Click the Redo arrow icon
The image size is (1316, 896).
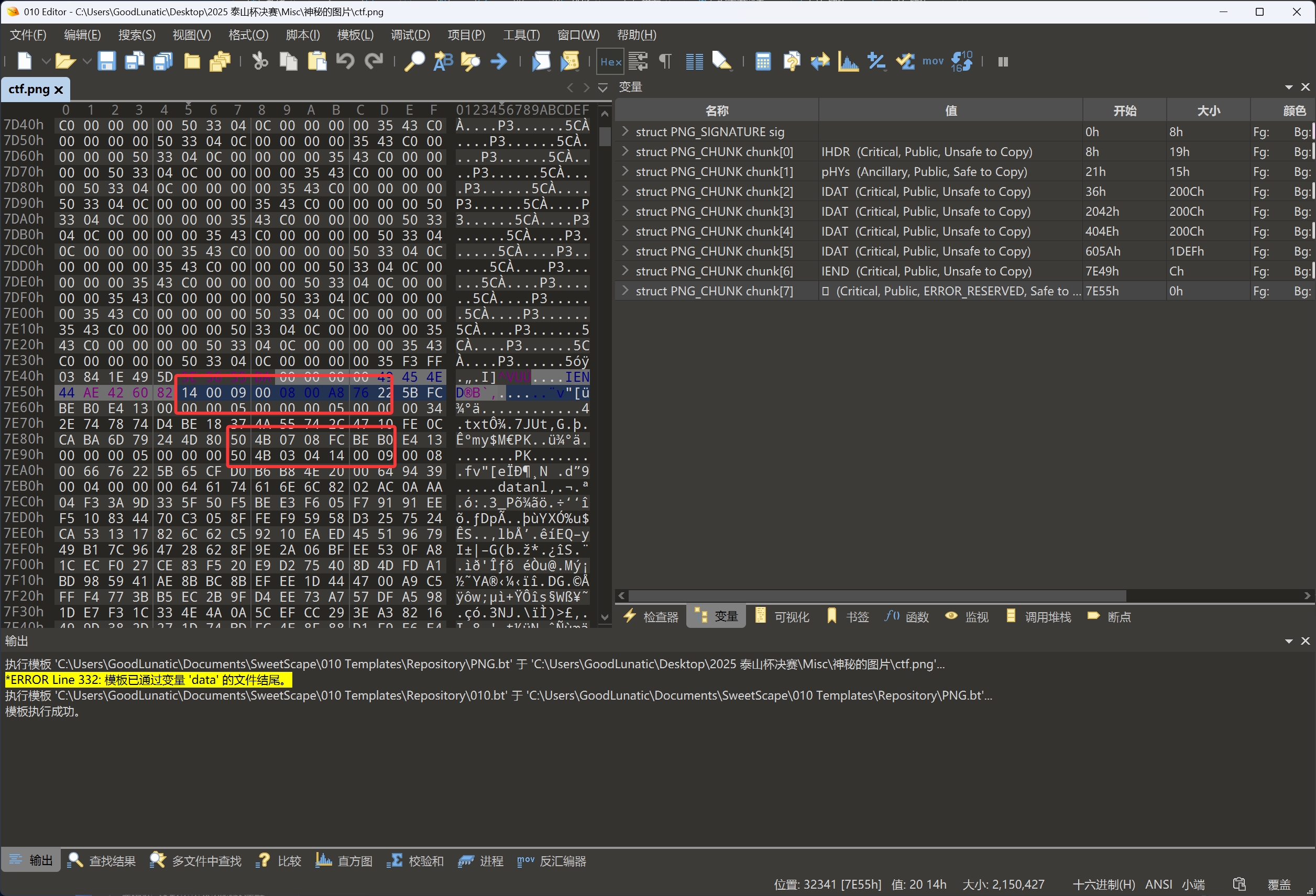pos(374,61)
